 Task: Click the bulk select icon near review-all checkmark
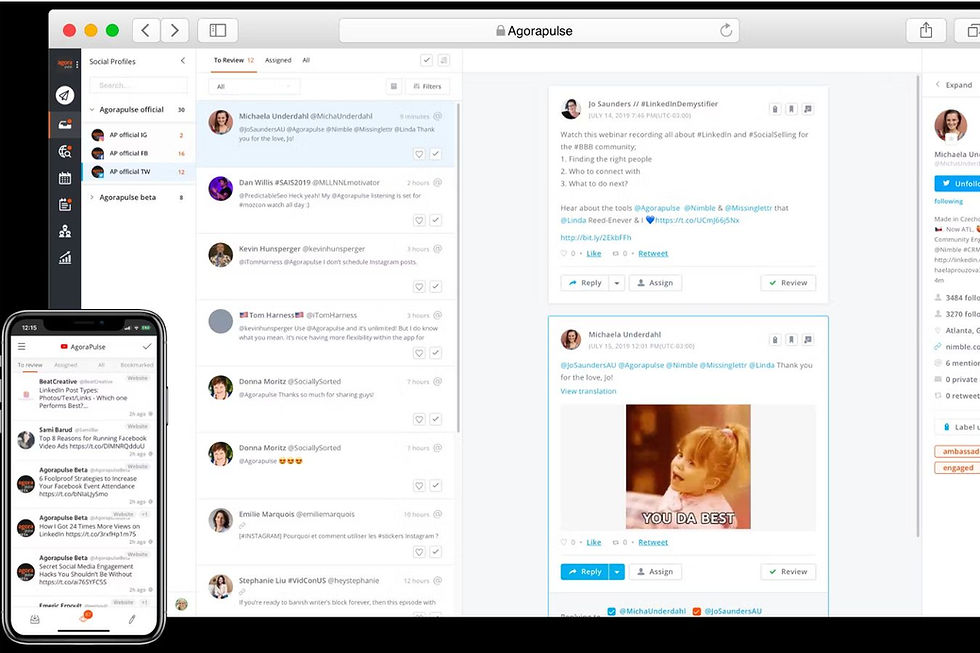tap(444, 60)
